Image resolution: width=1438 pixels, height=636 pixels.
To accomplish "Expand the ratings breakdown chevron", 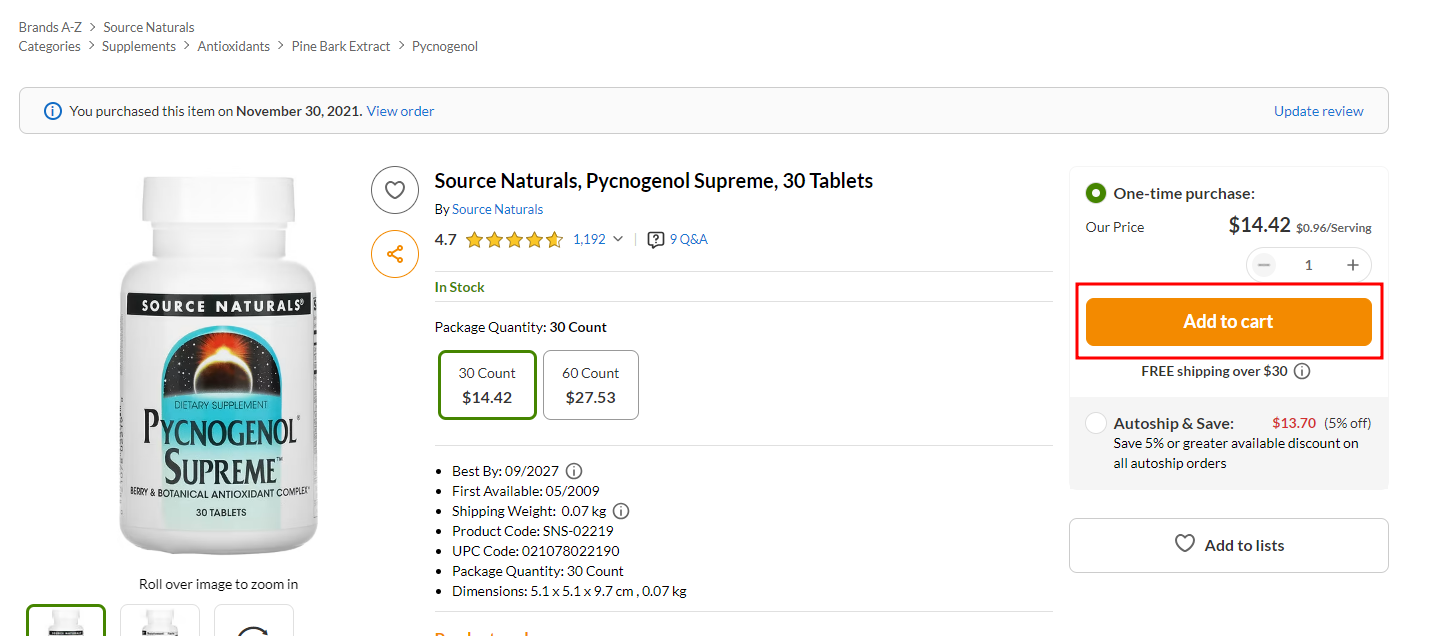I will pyautogui.click(x=618, y=239).
